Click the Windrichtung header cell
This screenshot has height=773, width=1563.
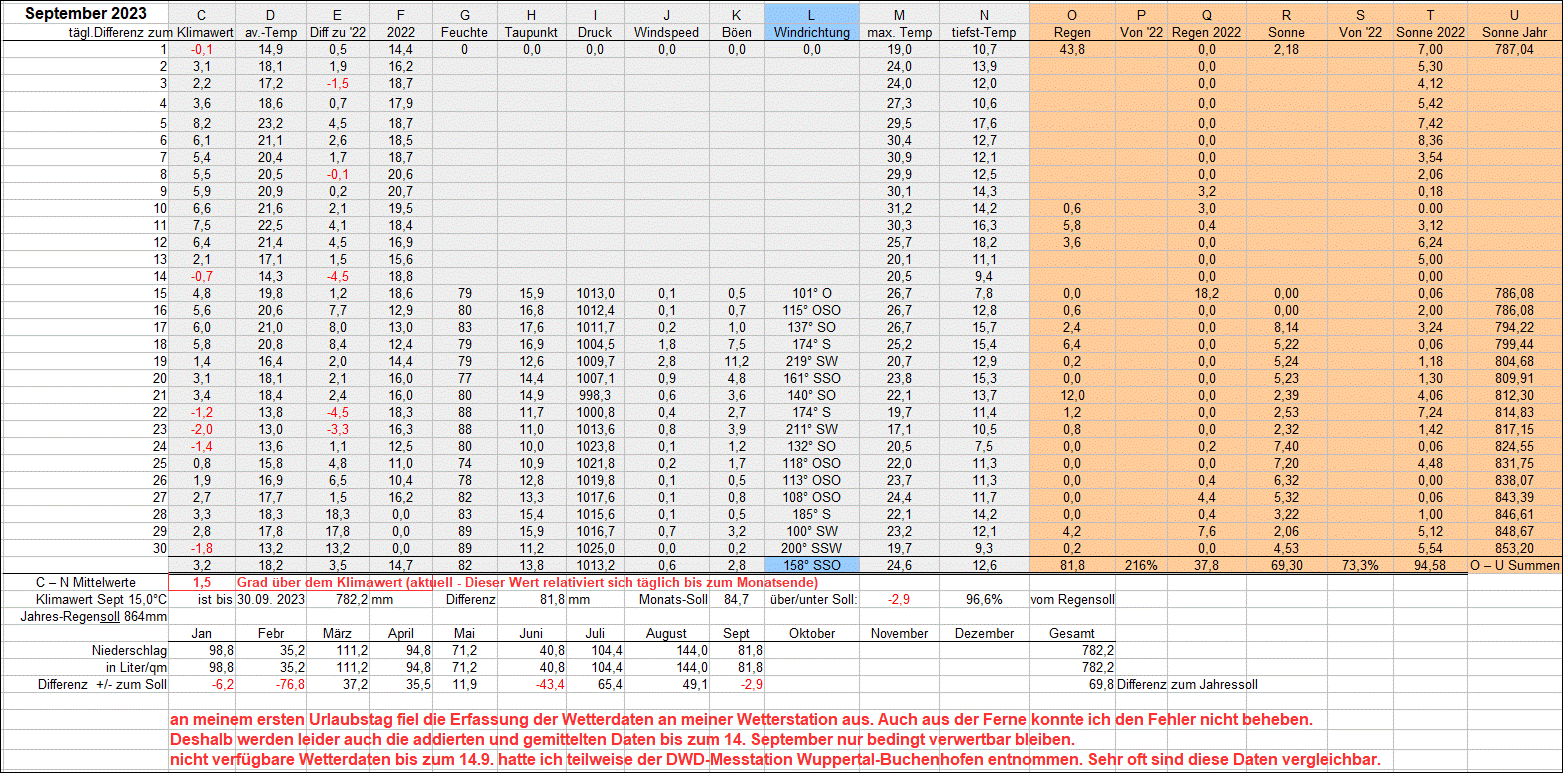[811, 32]
